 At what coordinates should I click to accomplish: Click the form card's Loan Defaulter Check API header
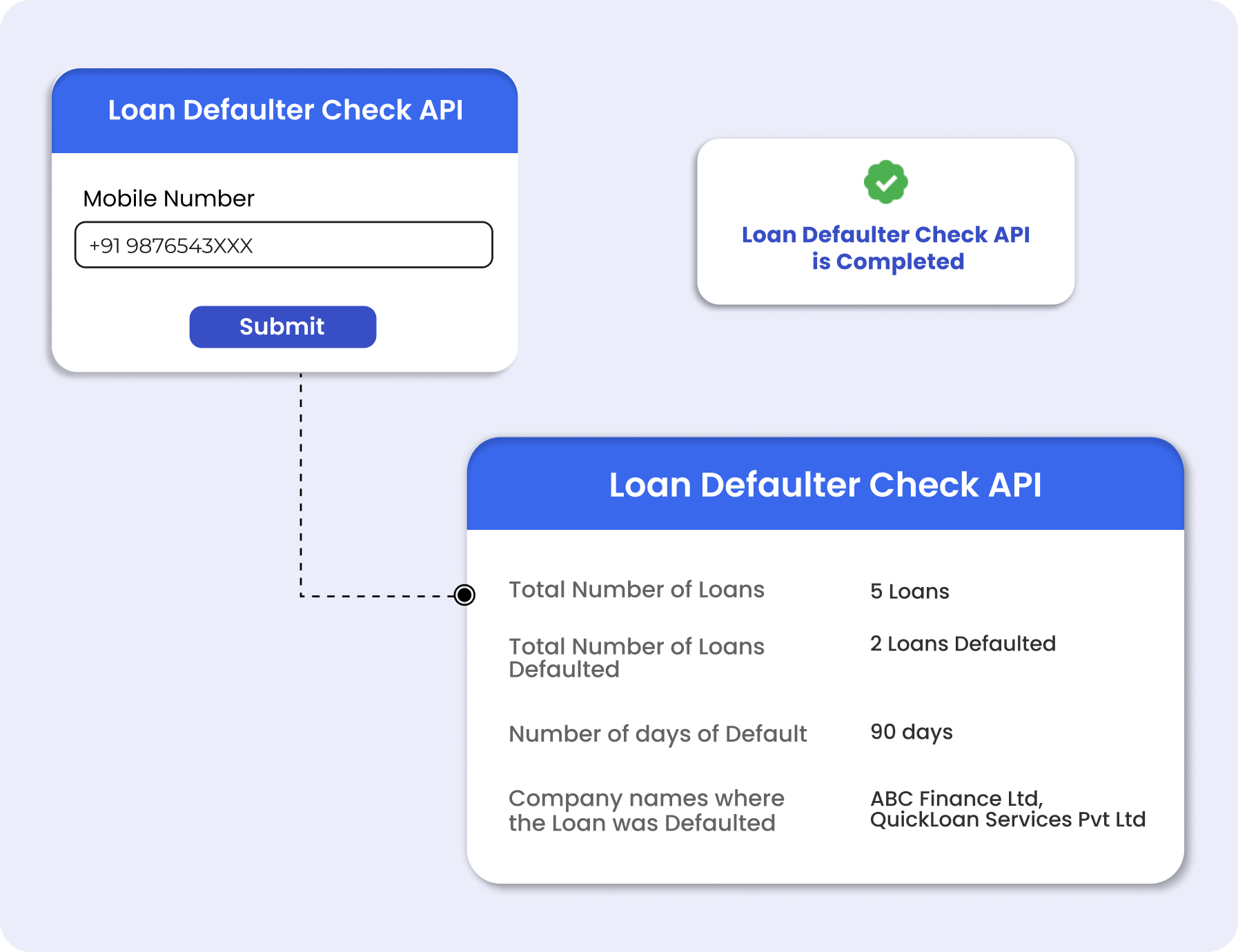tap(284, 110)
